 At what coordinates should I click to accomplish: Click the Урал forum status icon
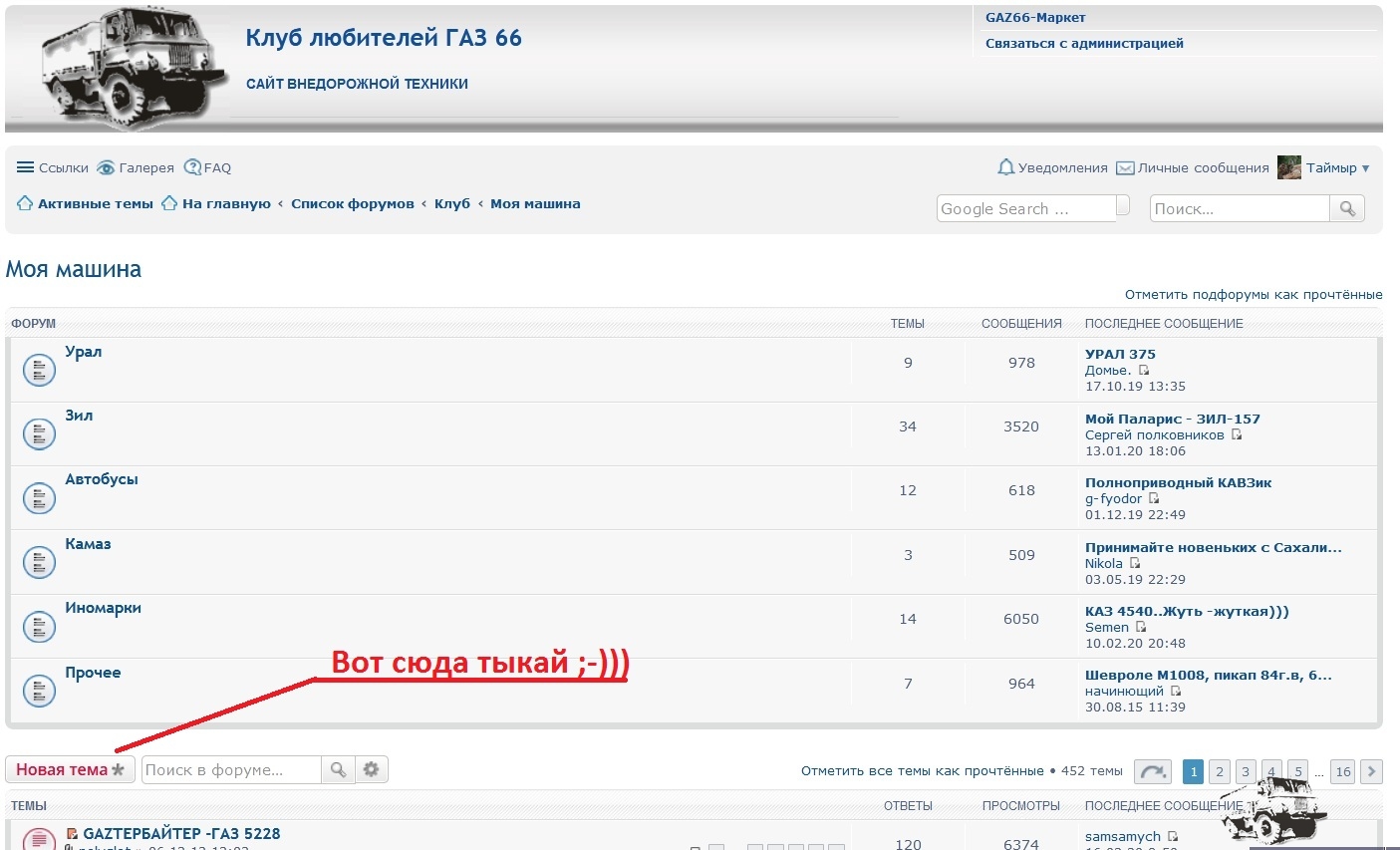pos(39,371)
